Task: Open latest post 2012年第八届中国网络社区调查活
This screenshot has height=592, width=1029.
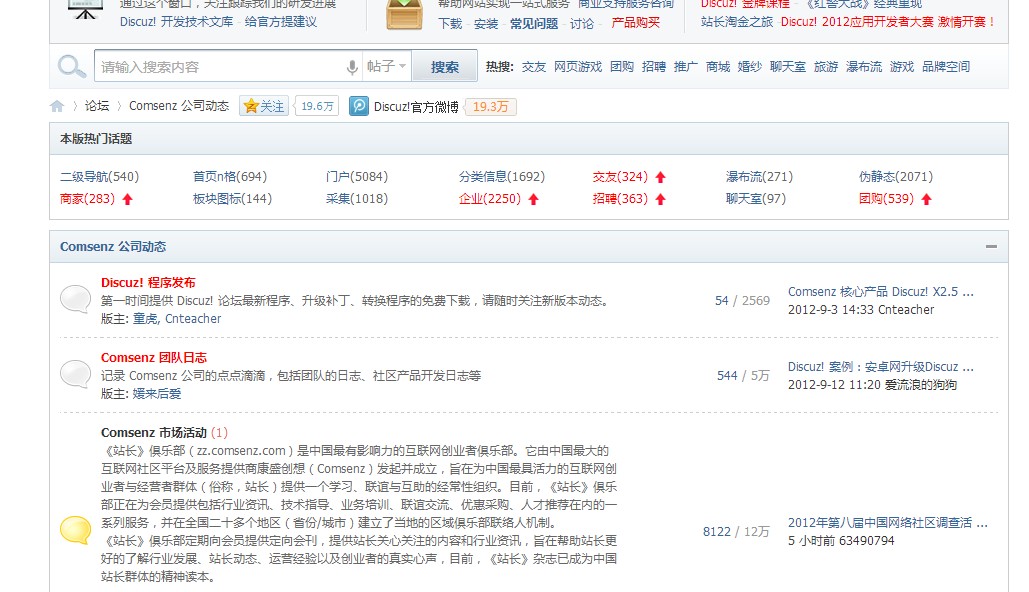Action: pos(887,523)
